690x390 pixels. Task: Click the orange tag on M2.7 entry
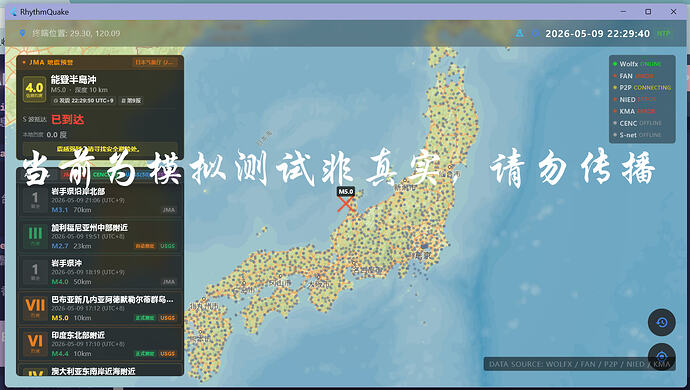pos(145,246)
